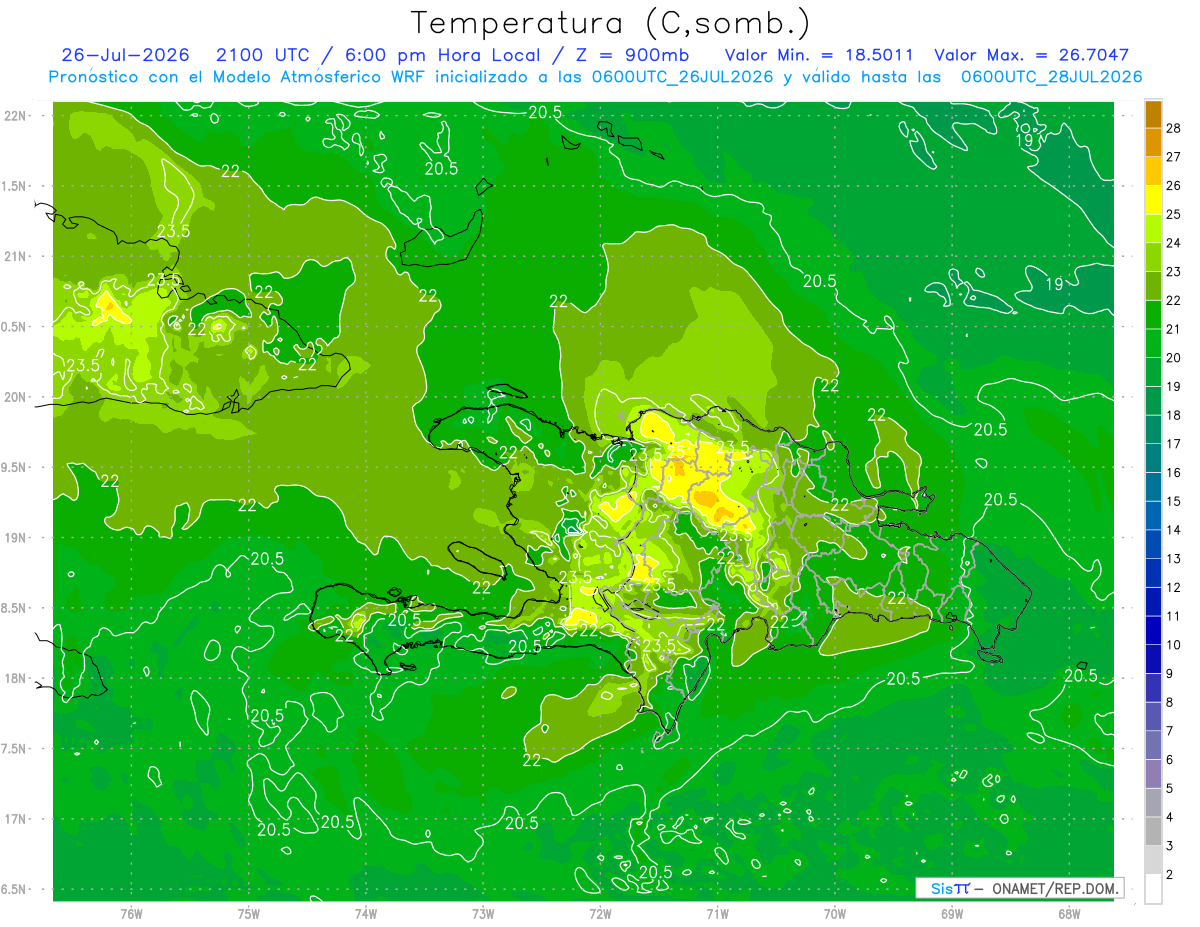1200x927 pixels.
Task: Click the "19N" latitude axis label
Action: click(14, 537)
